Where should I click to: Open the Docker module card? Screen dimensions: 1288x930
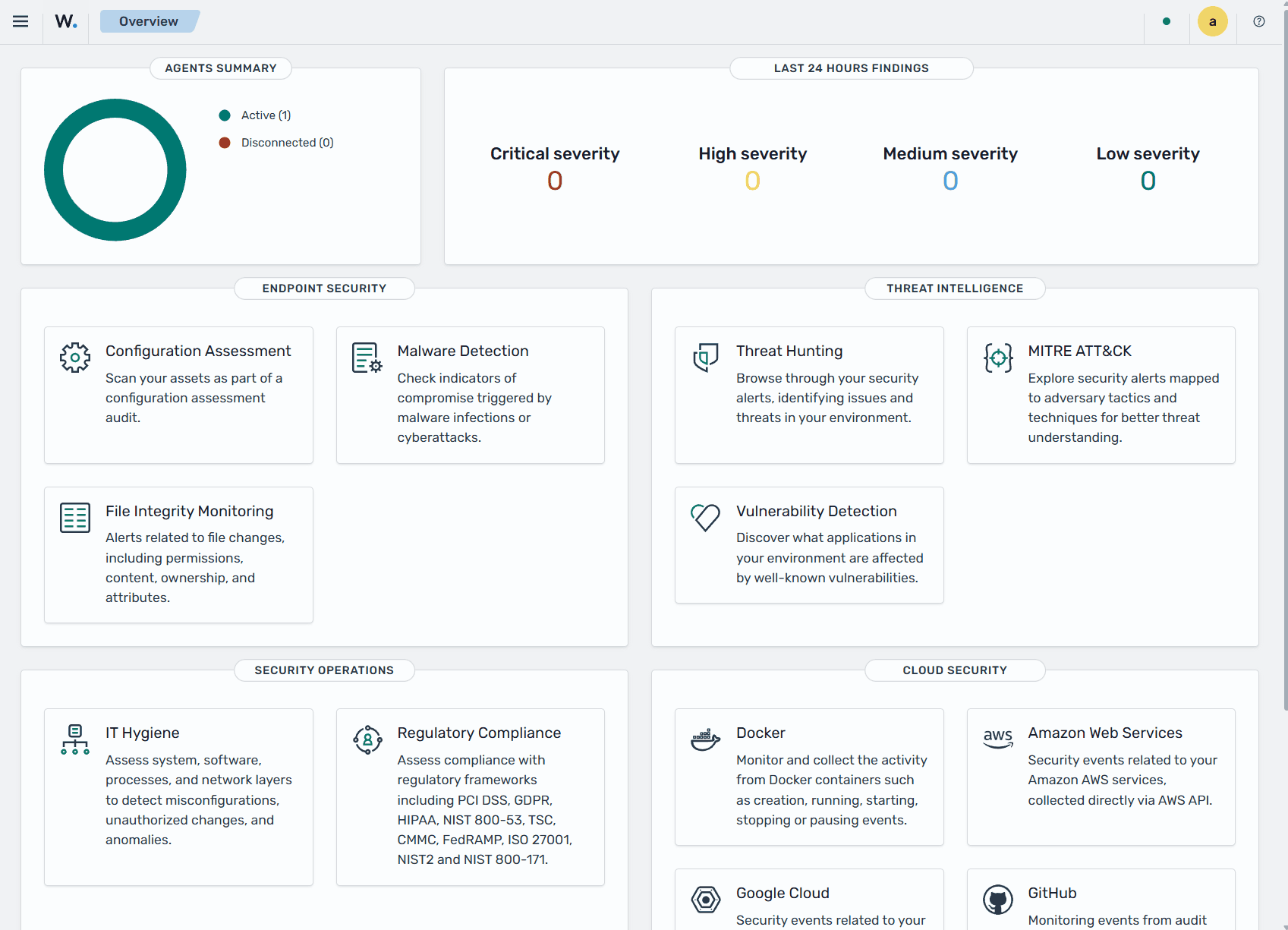(x=809, y=777)
